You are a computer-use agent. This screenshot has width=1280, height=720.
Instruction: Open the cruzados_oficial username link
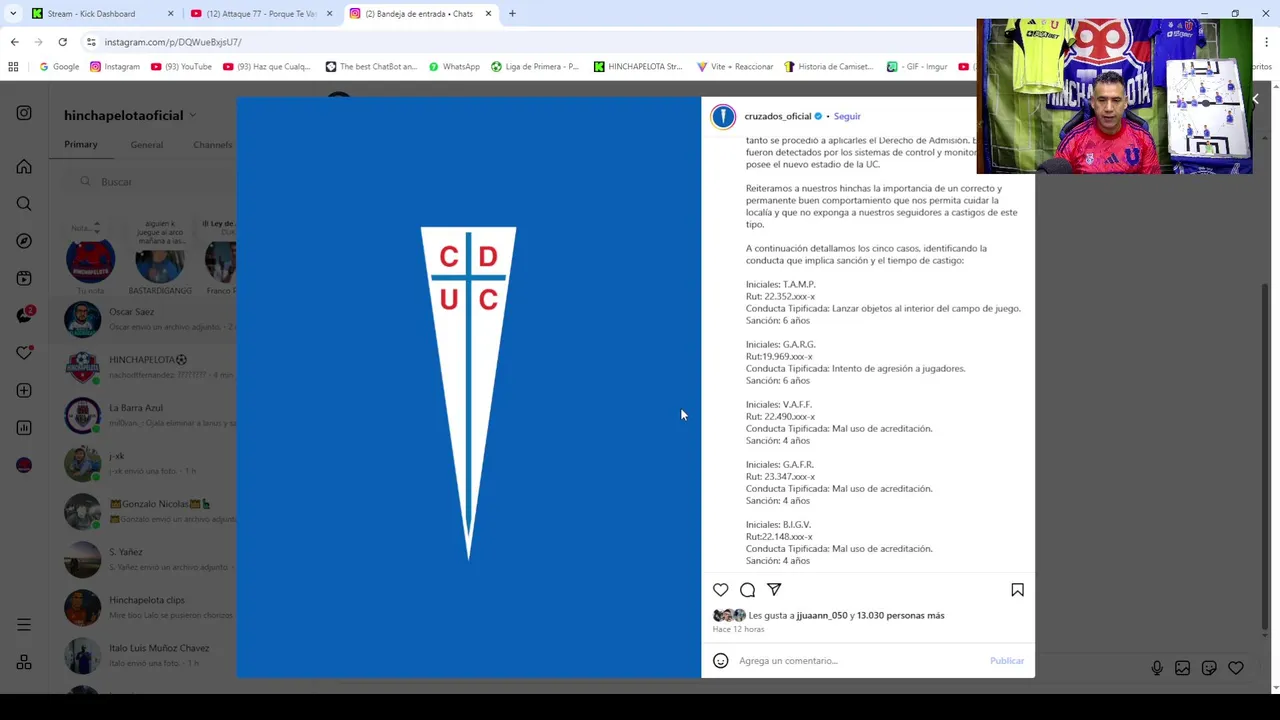click(x=778, y=116)
